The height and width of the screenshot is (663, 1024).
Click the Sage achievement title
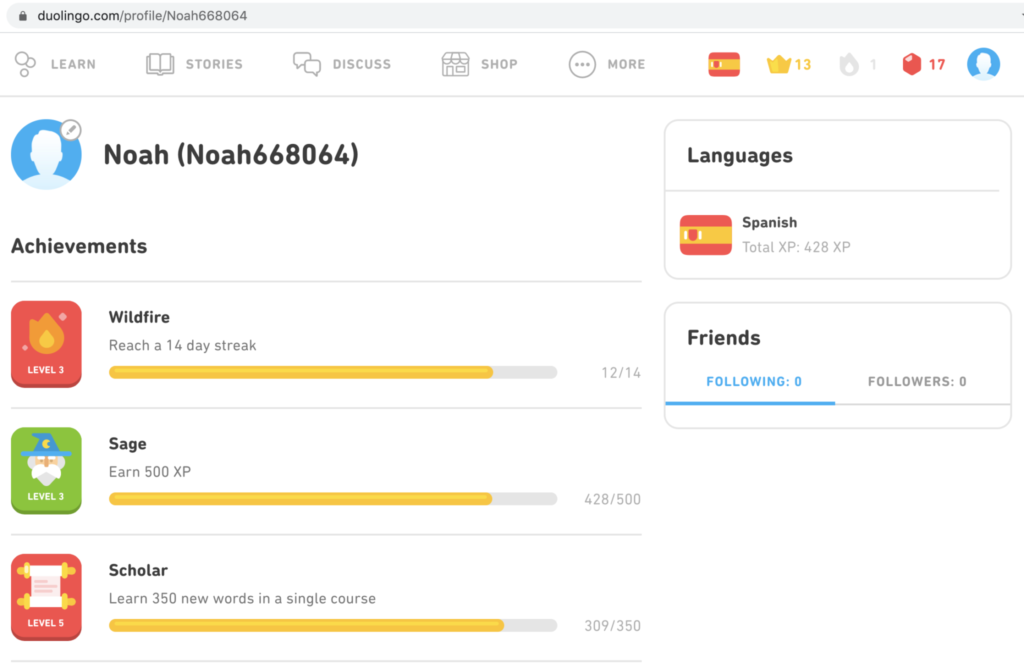pyautogui.click(x=127, y=444)
